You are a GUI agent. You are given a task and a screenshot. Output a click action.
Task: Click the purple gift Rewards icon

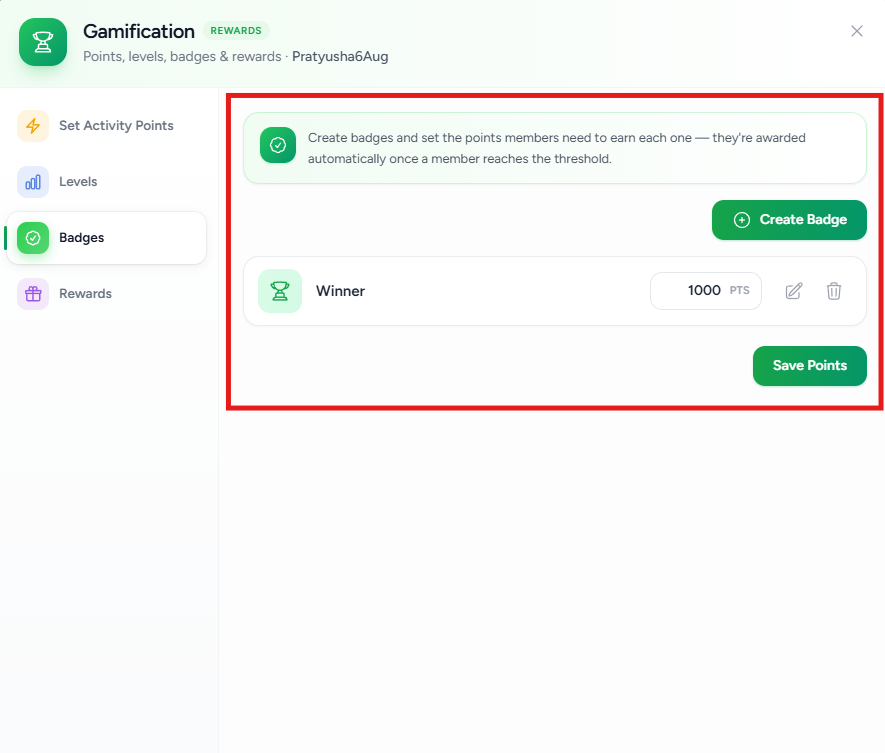pos(33,294)
